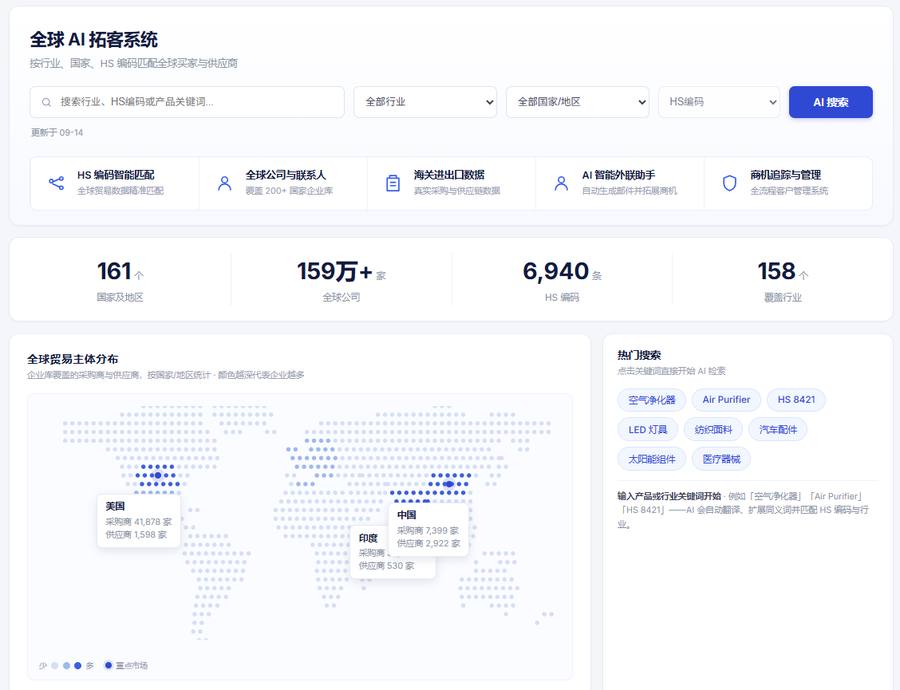Click the 重点市场 legend marker
The width and height of the screenshot is (900, 690).
tap(108, 665)
